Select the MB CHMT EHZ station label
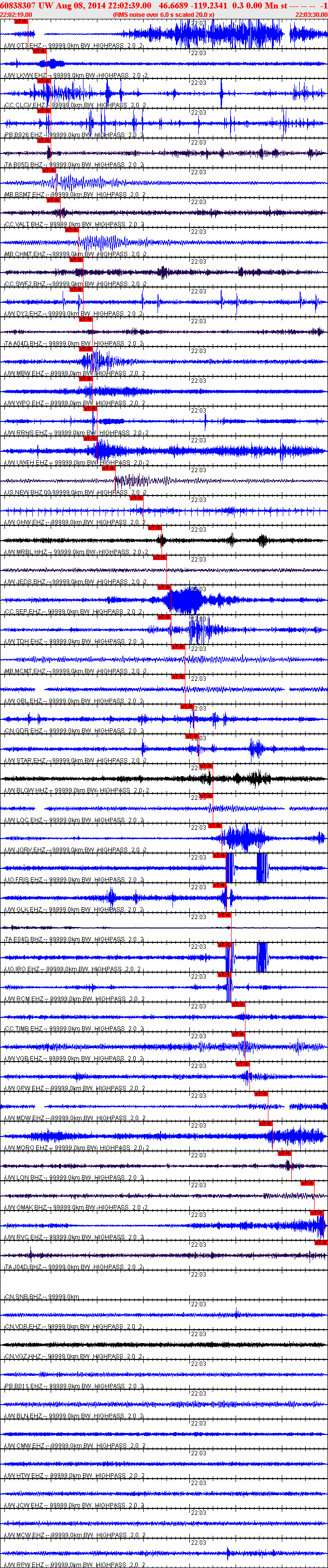The height and width of the screenshot is (1568, 328). [75, 254]
